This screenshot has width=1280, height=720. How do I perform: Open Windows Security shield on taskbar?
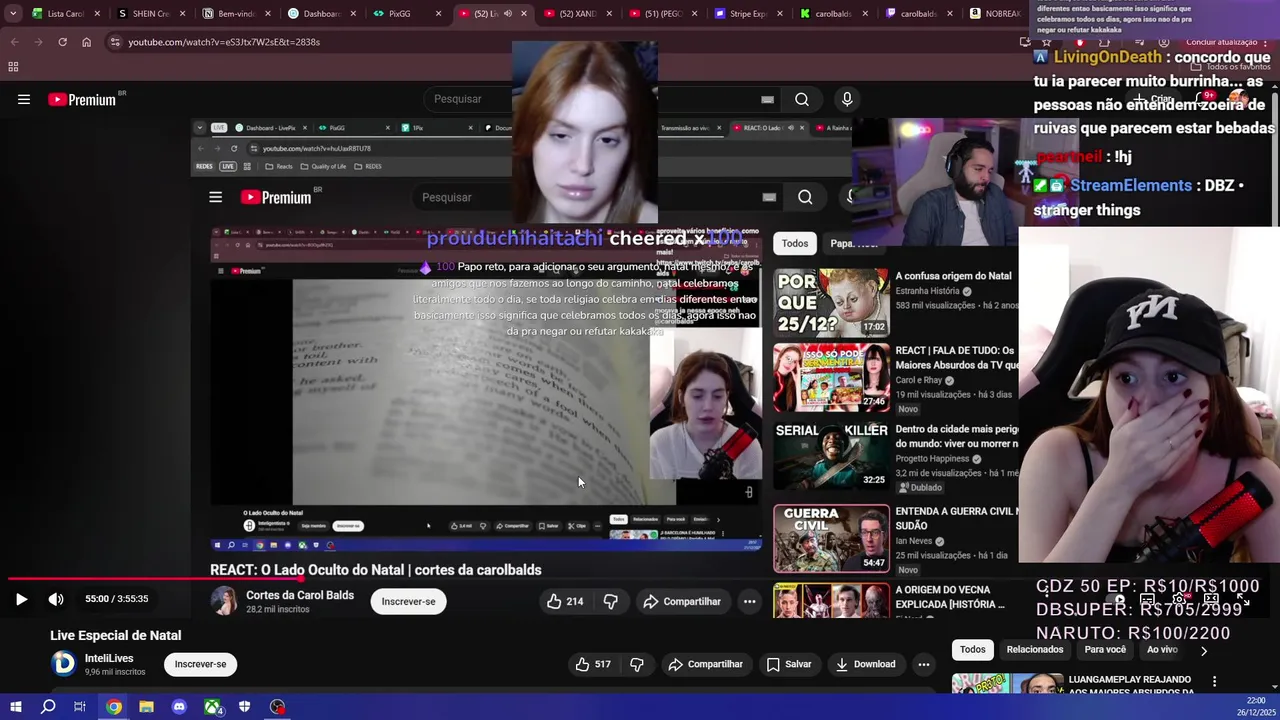tap(245, 707)
